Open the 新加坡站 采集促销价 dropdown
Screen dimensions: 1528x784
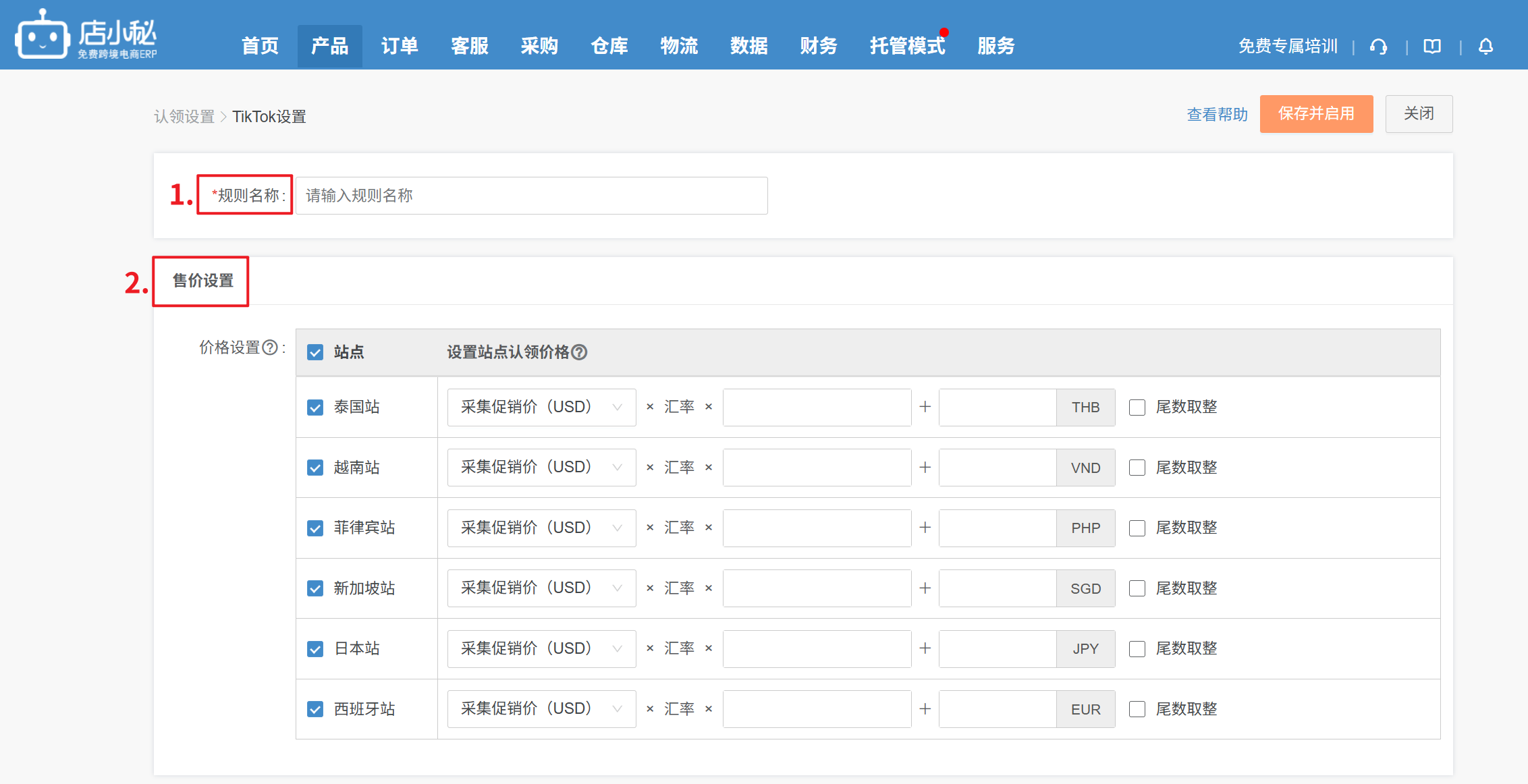coord(541,588)
